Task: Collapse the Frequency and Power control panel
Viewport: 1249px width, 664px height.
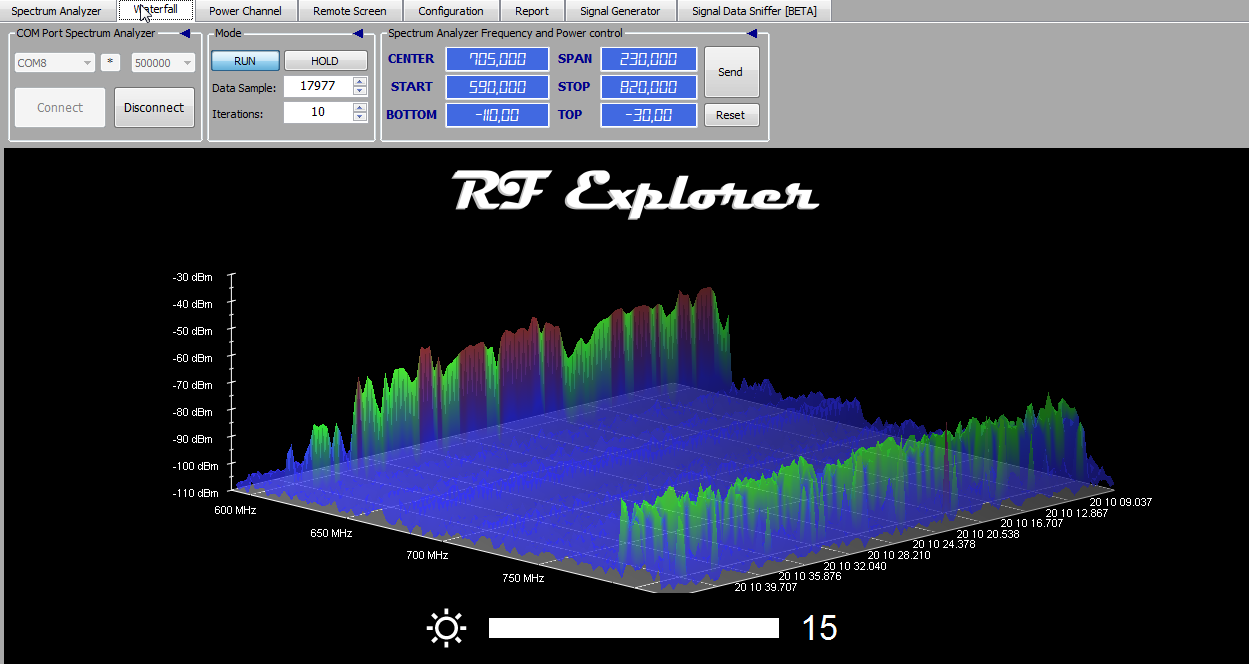Action: pos(752,33)
